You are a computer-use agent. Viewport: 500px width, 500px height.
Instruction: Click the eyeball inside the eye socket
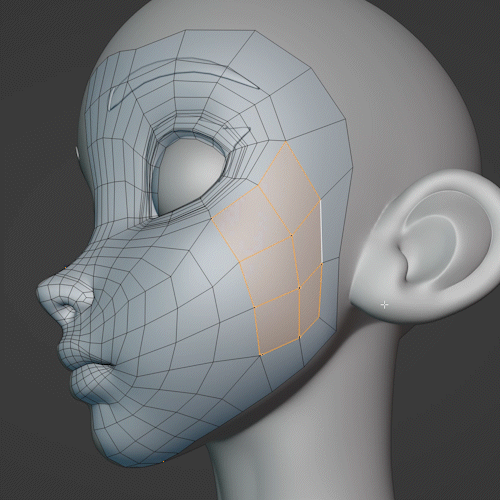191,177
